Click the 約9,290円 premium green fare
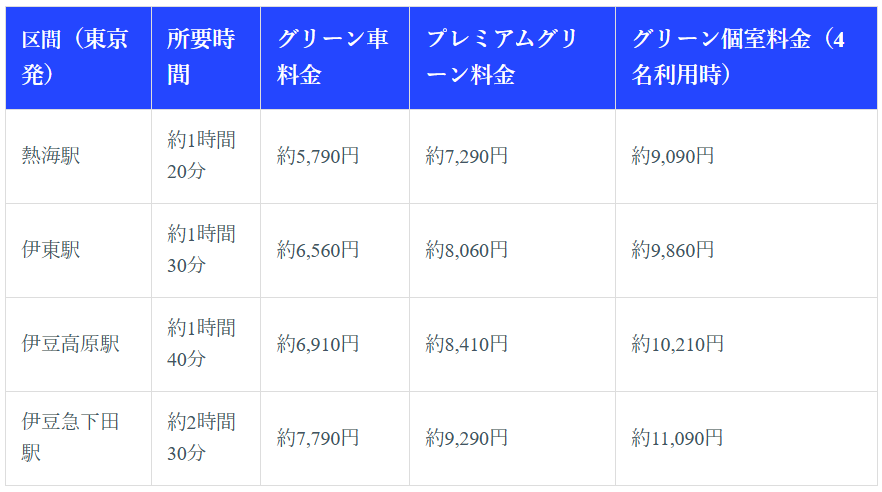The height and width of the screenshot is (492, 882). coord(467,438)
